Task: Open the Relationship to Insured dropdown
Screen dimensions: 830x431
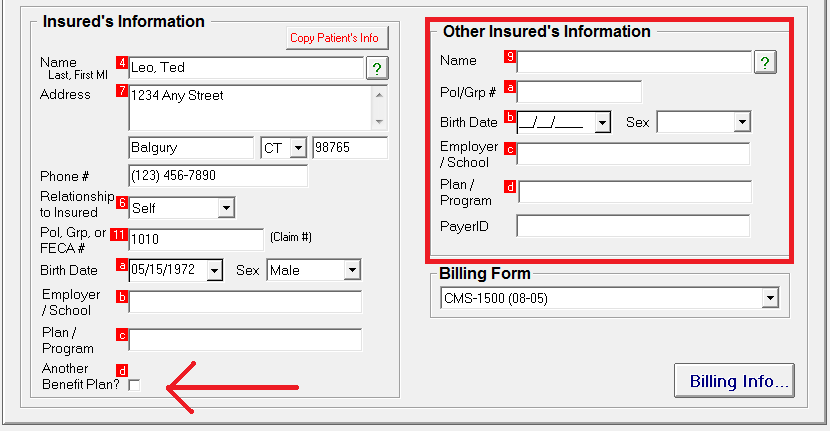Action: [x=226, y=208]
